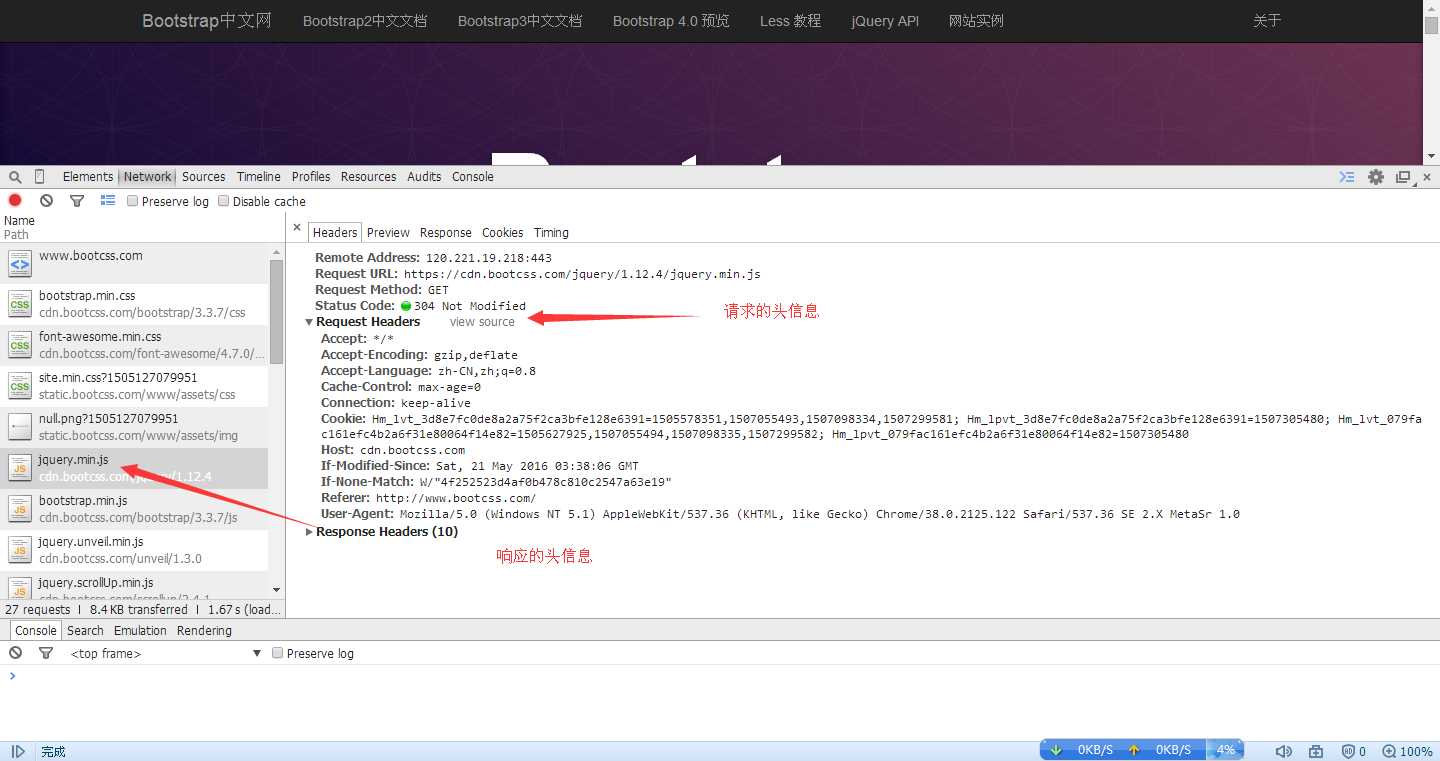Click the speaker mute icon in status bar

pos(1284,751)
